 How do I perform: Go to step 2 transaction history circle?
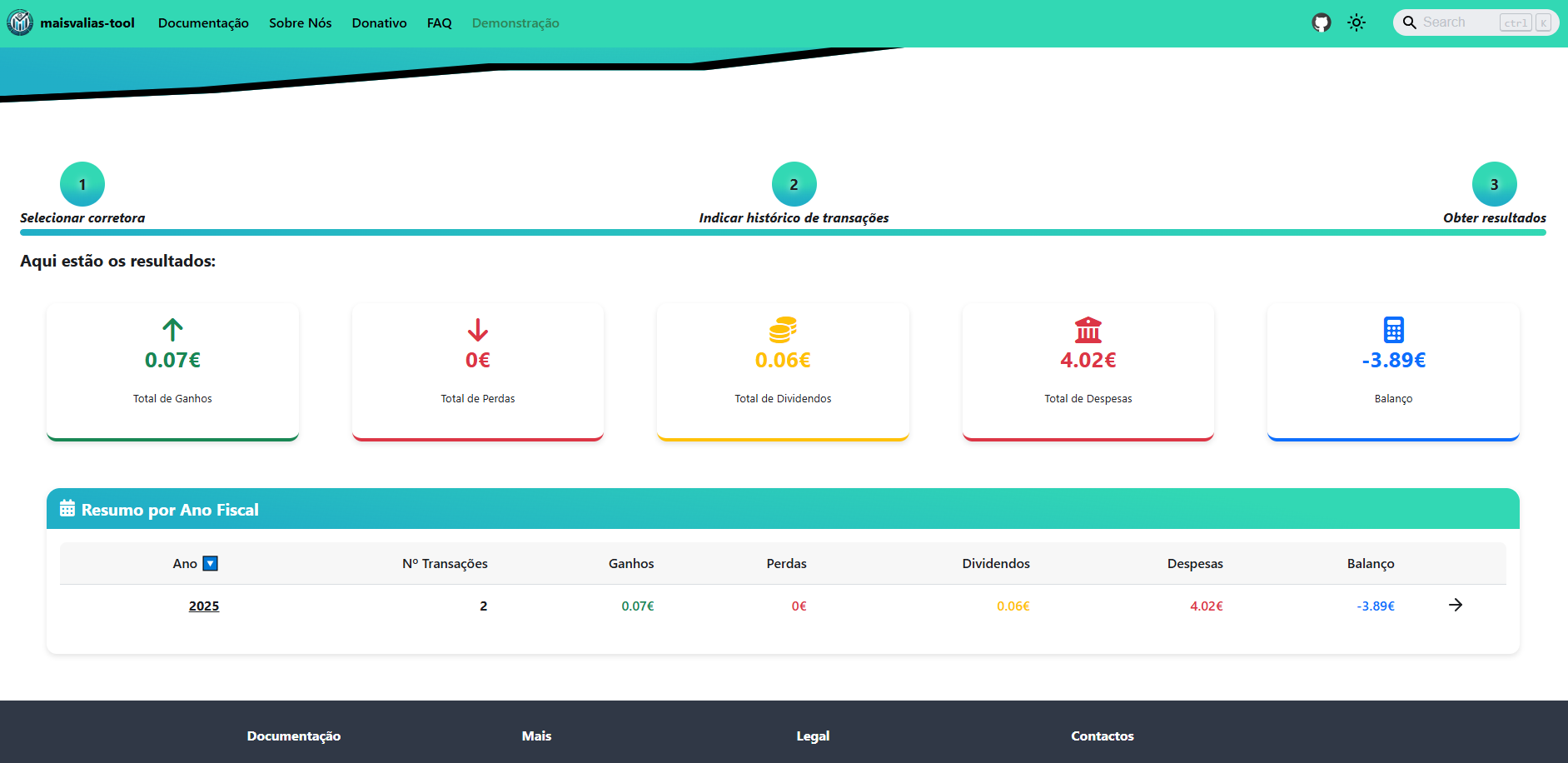(794, 184)
